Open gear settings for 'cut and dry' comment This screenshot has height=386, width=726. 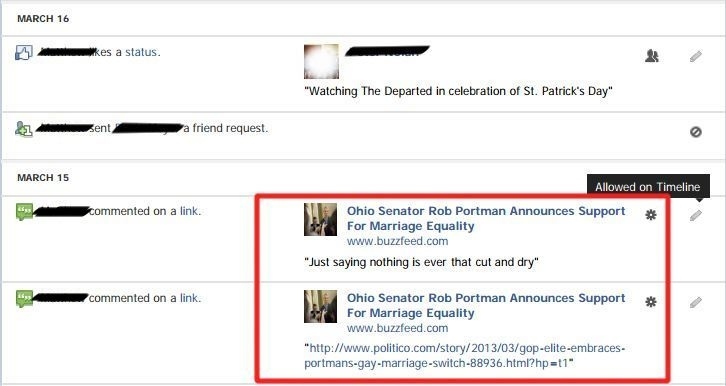(x=651, y=215)
